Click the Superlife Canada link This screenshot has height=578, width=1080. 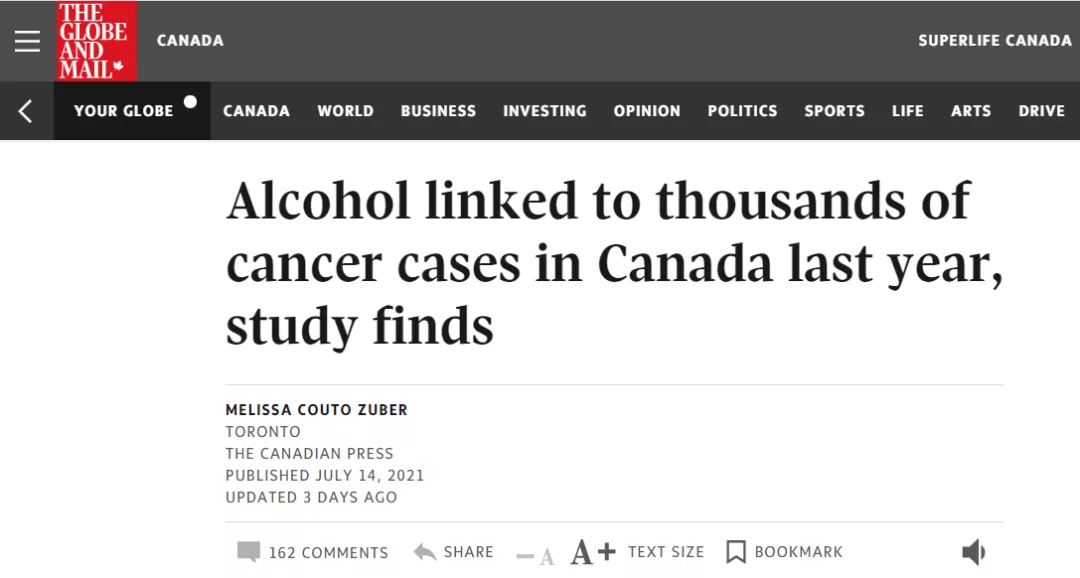tap(995, 41)
